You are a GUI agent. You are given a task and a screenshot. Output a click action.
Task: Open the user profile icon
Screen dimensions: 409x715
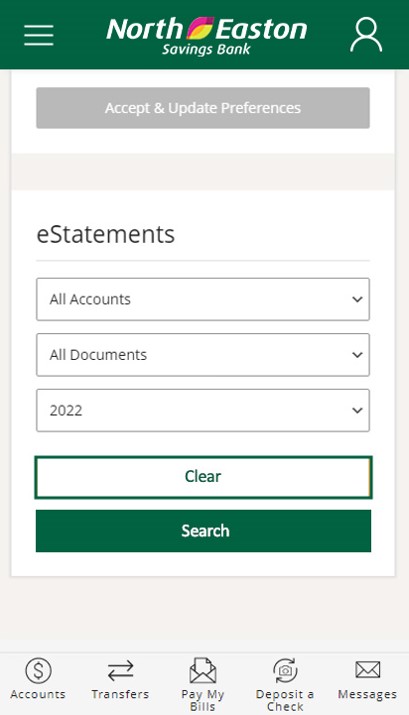(366, 35)
